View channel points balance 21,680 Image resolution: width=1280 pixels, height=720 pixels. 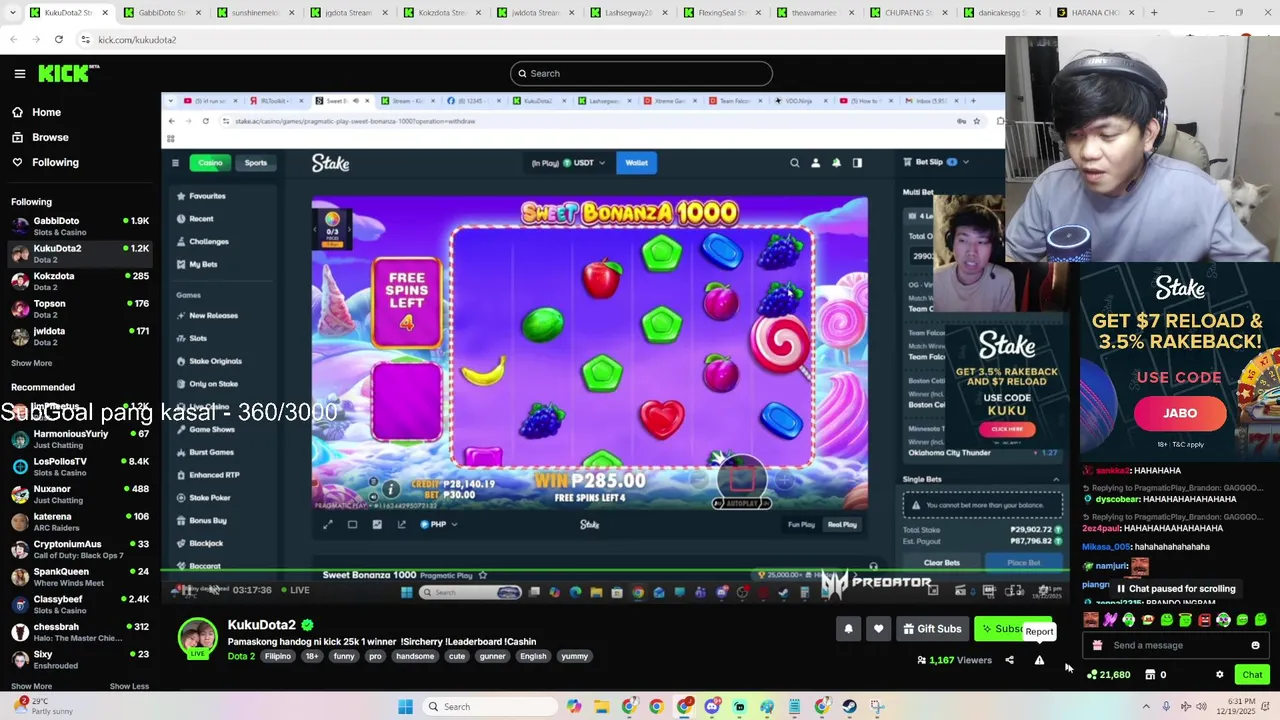click(1108, 675)
